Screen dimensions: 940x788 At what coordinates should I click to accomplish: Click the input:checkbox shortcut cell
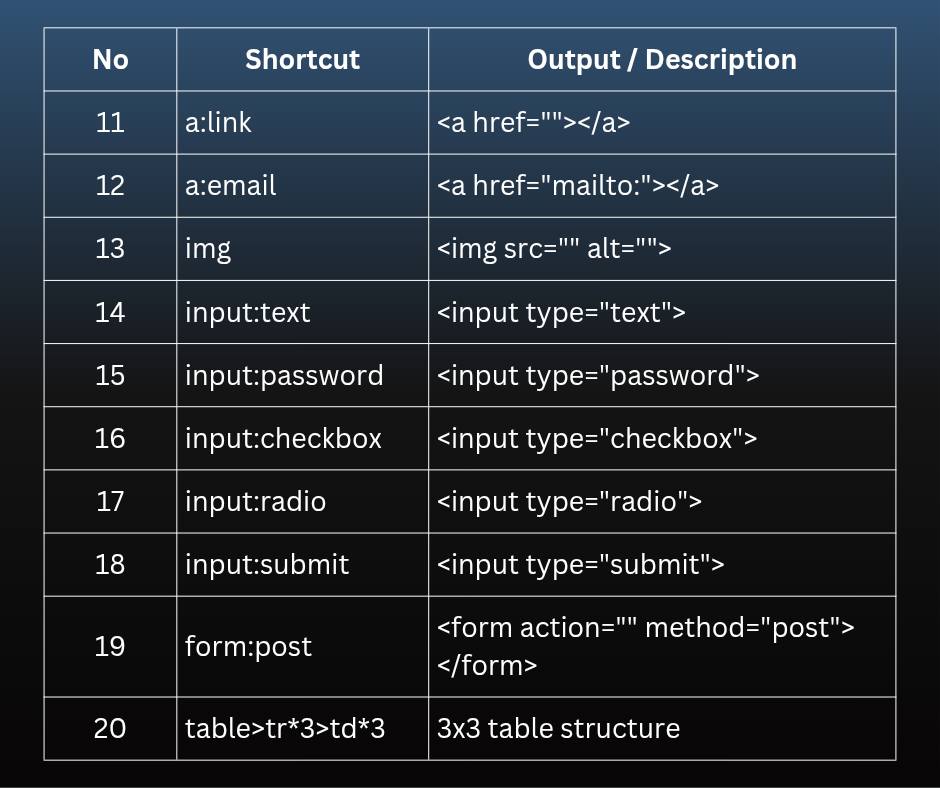tap(302, 438)
